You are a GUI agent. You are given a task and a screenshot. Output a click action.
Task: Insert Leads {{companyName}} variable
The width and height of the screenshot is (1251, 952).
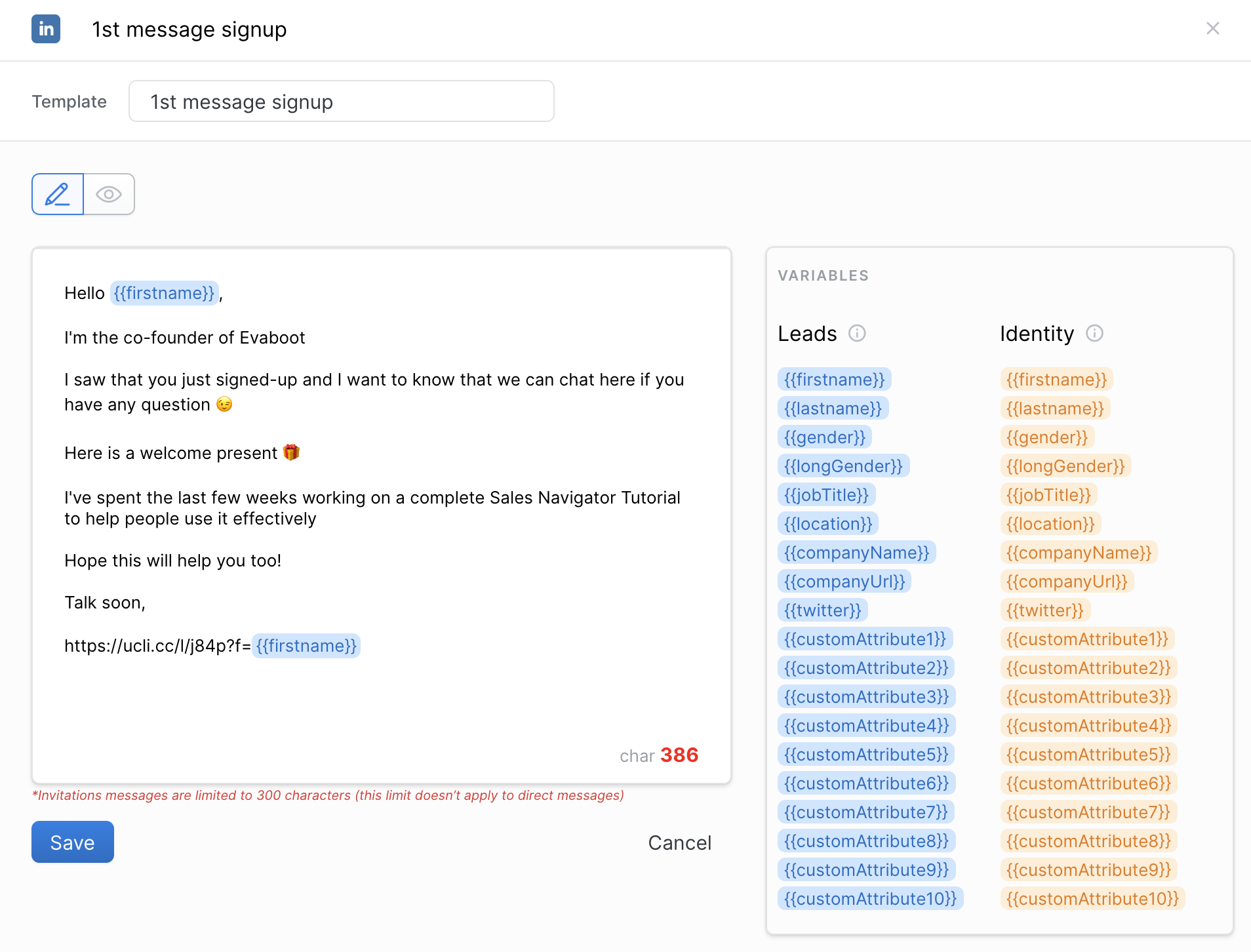pos(857,553)
